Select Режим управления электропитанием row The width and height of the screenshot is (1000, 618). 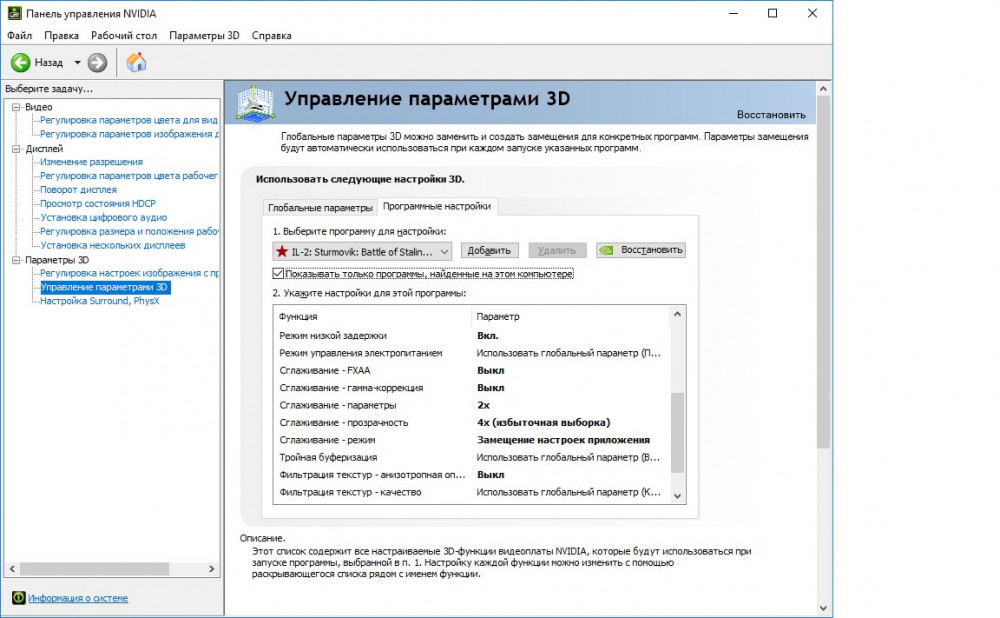471,353
